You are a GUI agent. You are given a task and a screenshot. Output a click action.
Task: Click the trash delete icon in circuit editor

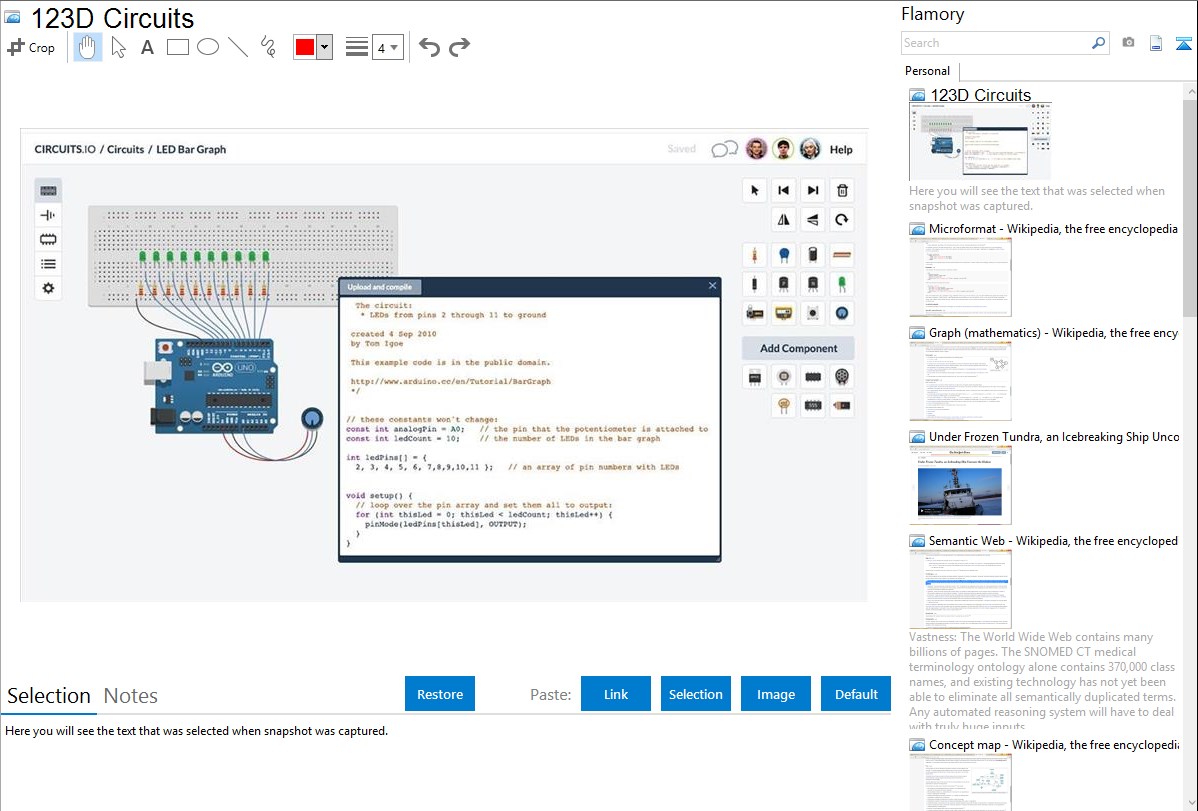842,190
